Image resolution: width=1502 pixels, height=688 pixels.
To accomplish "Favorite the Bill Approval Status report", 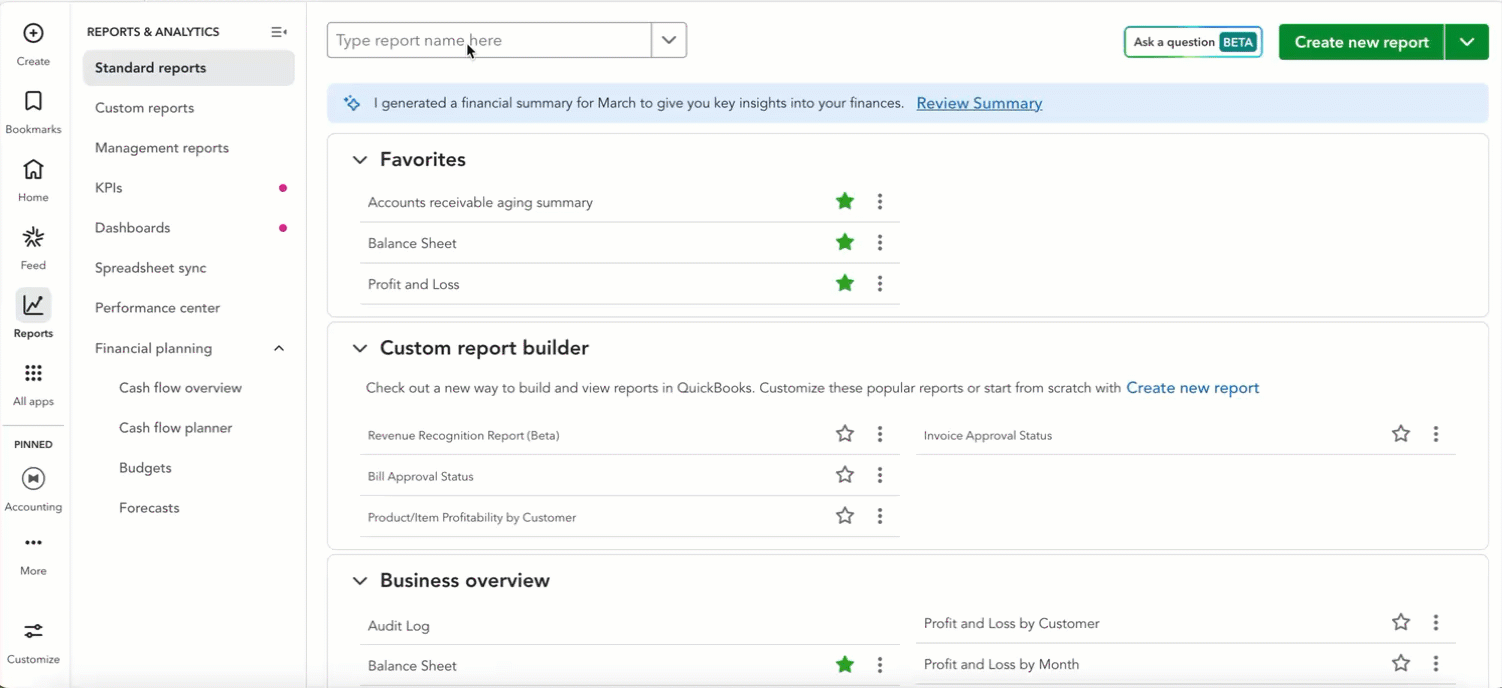I will [x=845, y=475].
